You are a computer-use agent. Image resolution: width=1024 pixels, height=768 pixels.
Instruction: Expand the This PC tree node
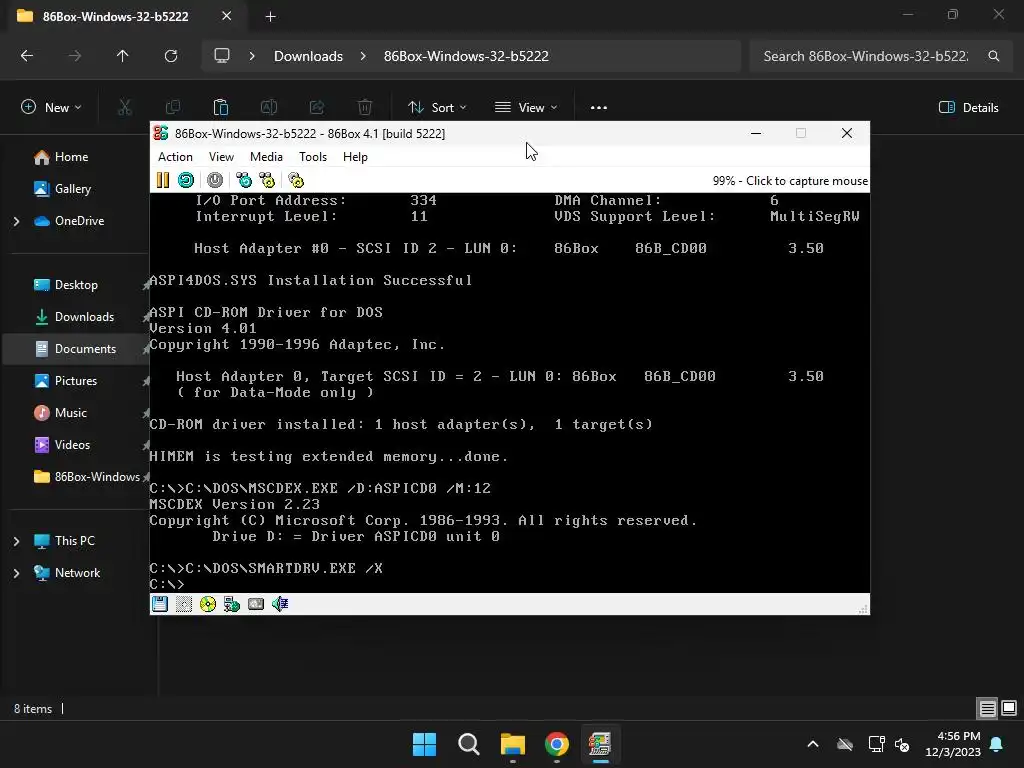(x=16, y=541)
